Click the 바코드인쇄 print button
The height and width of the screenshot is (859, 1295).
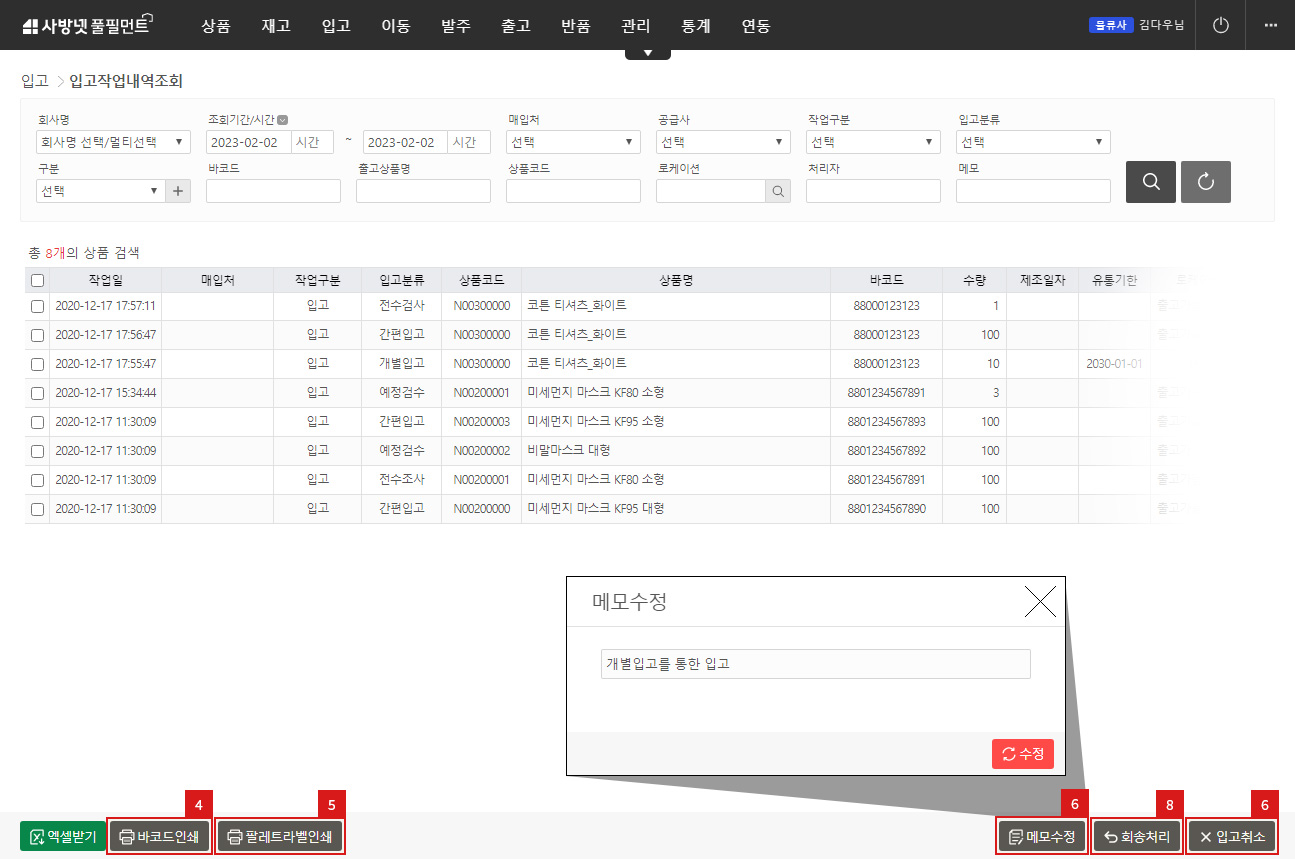pyautogui.click(x=159, y=836)
